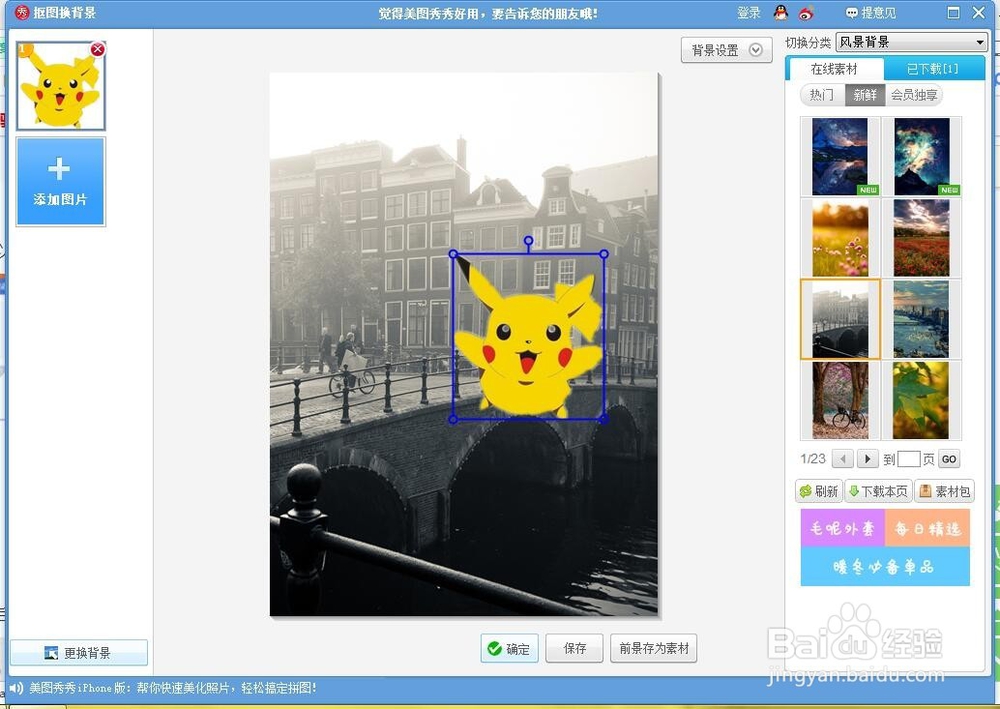Choose the red poppy field sunset background

point(922,237)
